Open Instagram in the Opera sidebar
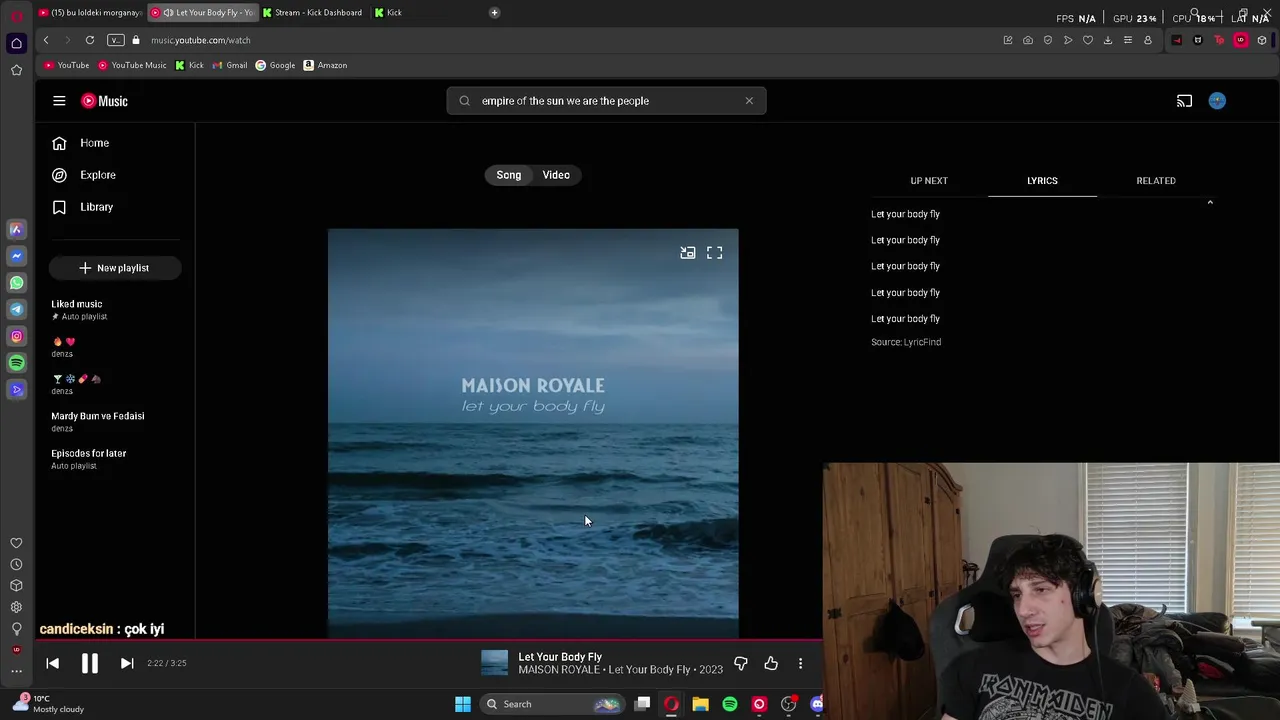 click(x=16, y=336)
